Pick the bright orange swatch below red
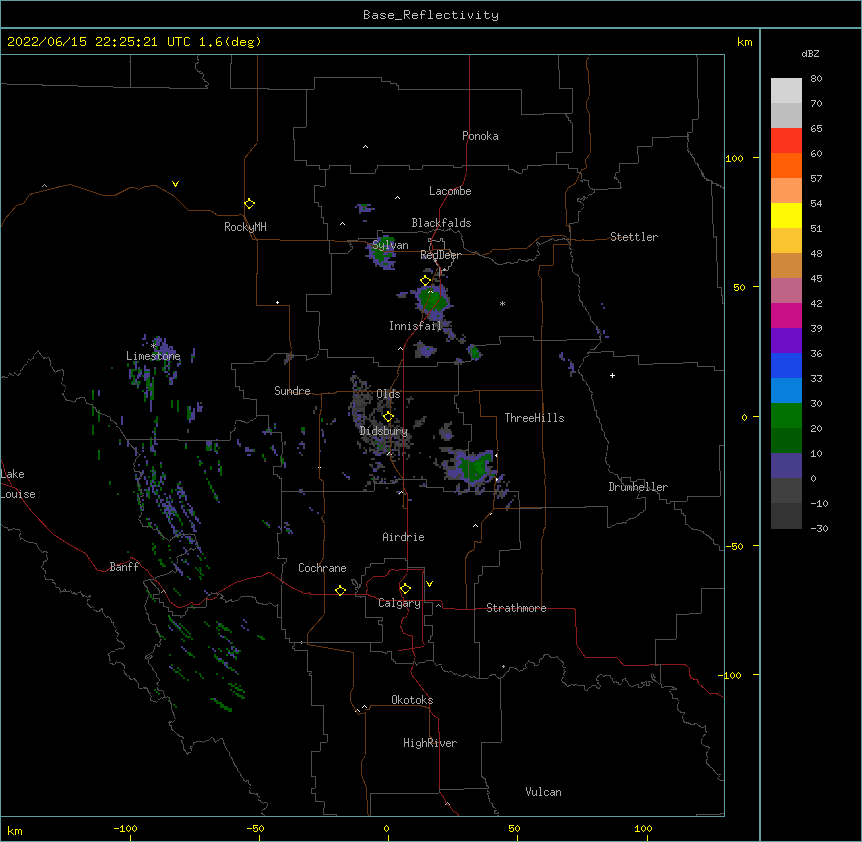This screenshot has width=862, height=842. [x=786, y=165]
